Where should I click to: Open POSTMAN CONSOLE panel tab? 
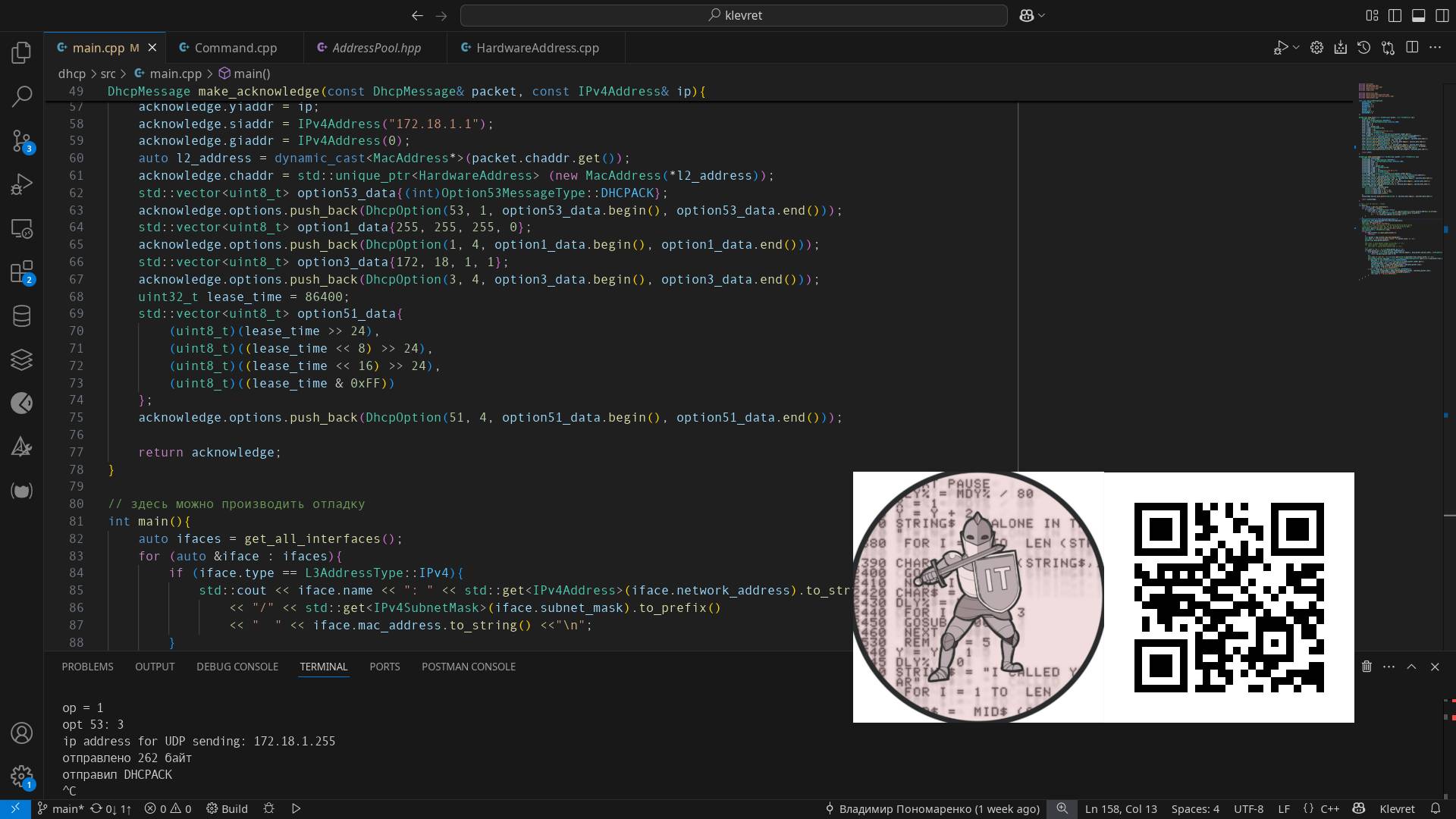[x=469, y=667]
